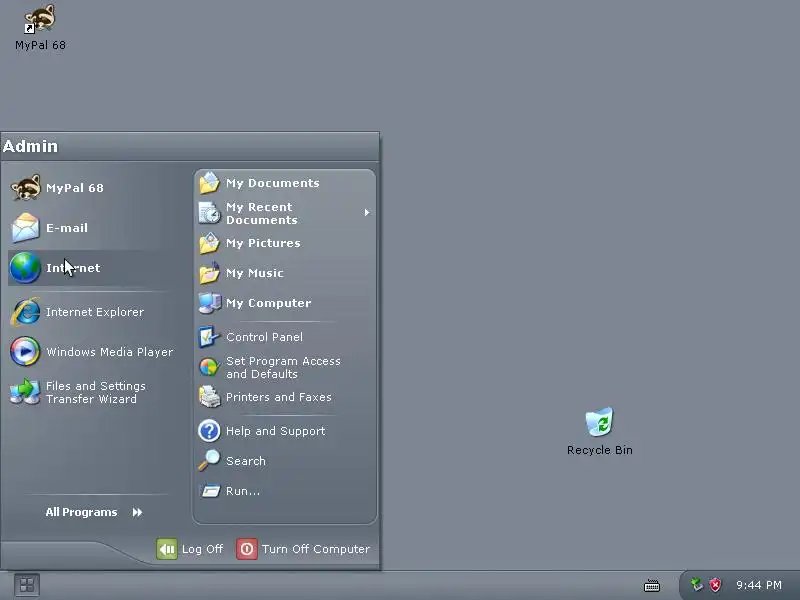Click the red security shield tray icon
Screen dimensions: 800x600
point(715,585)
